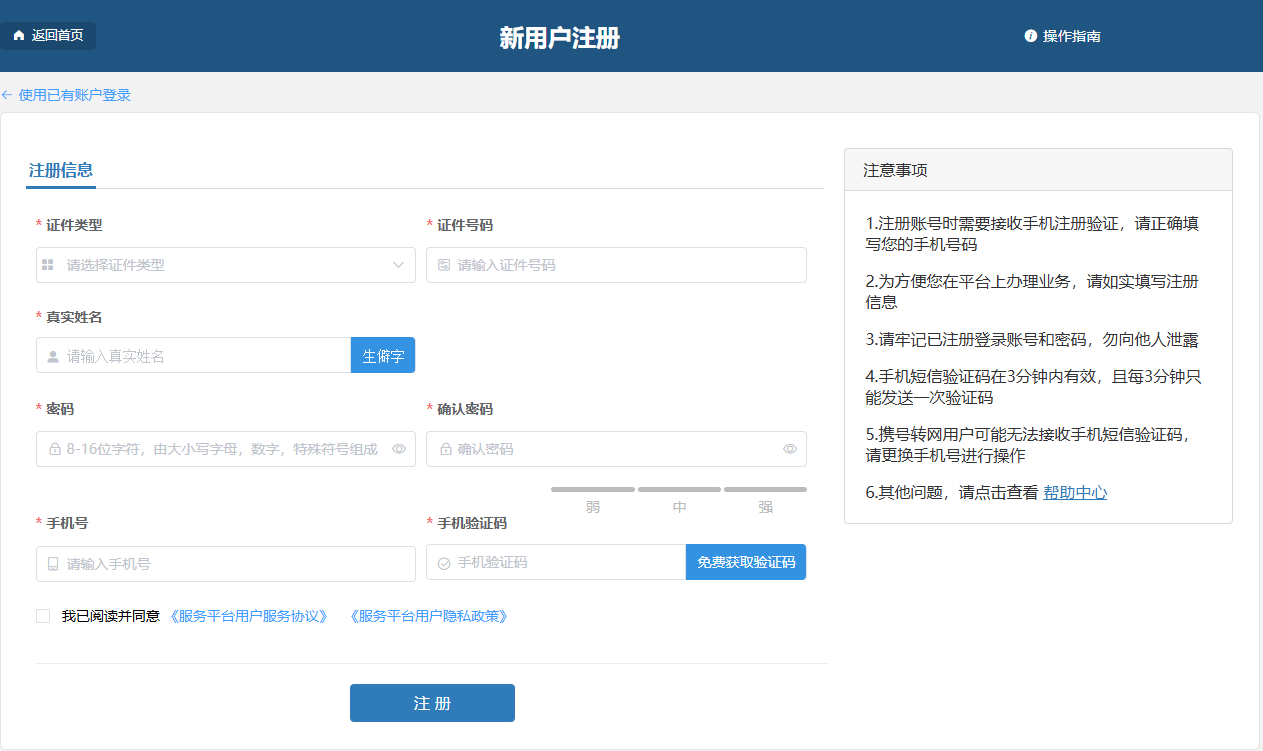Click the back arrow icon before 使用已有账户登录
This screenshot has height=751, width=1263.
pos(7,95)
